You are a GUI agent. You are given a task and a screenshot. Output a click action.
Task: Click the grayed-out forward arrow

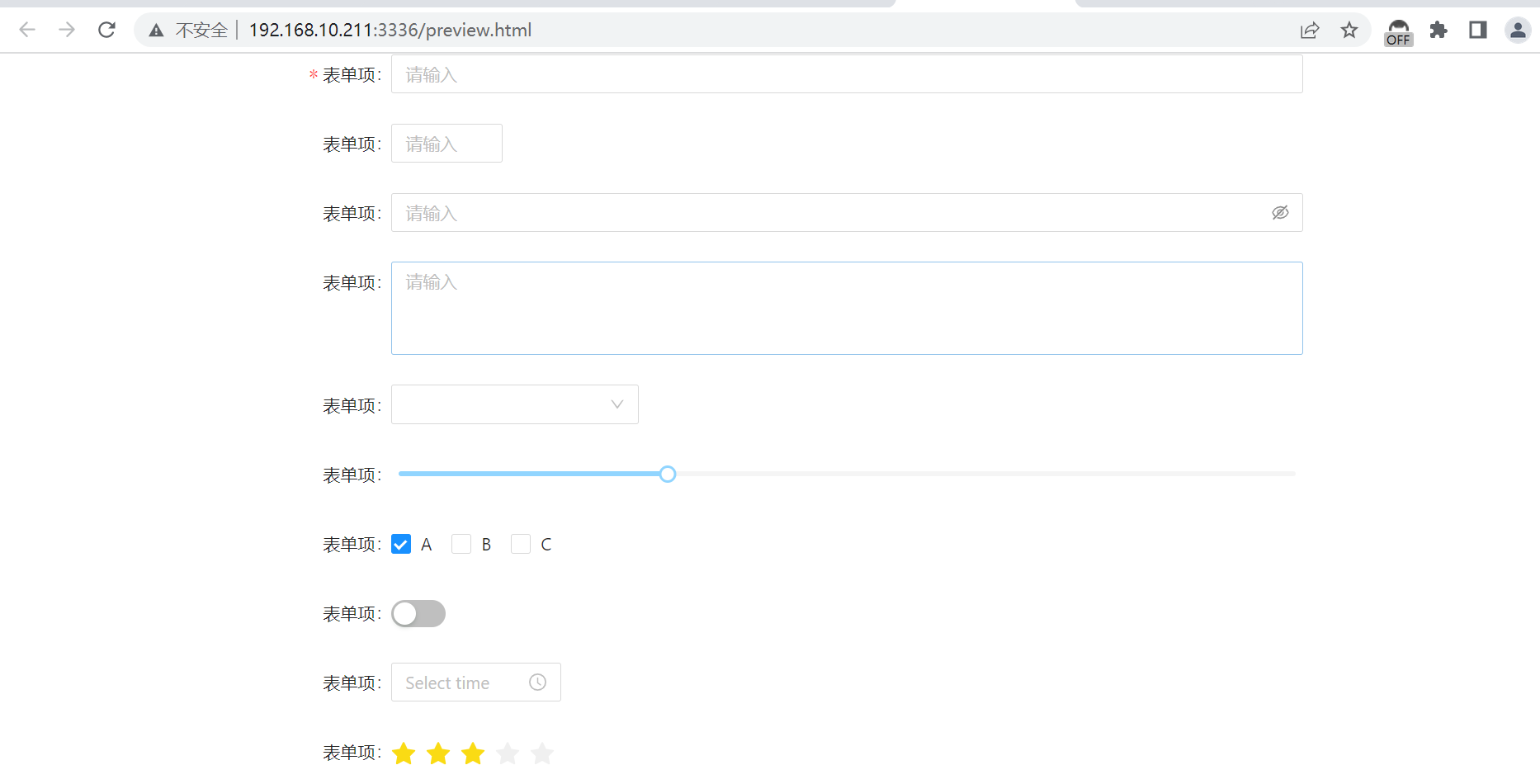(x=67, y=30)
